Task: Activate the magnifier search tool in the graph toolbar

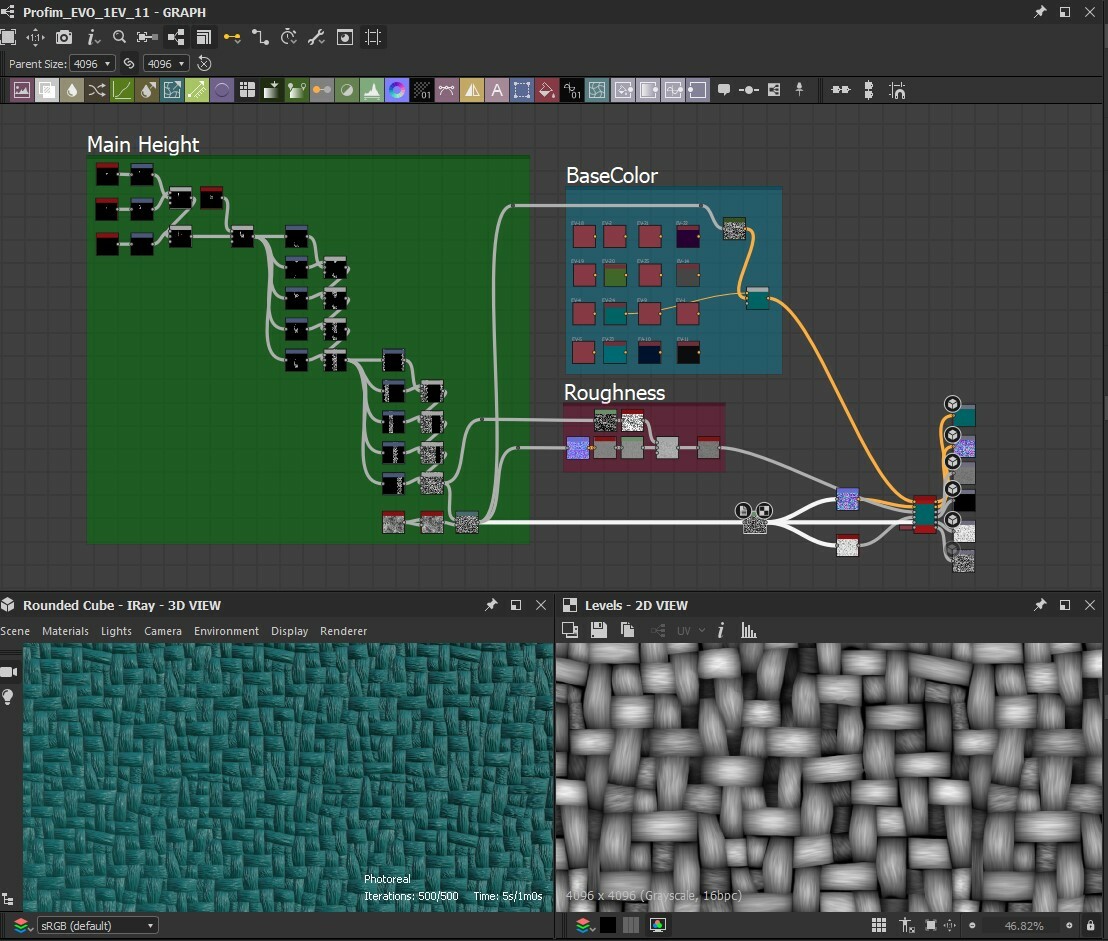Action: 119,37
